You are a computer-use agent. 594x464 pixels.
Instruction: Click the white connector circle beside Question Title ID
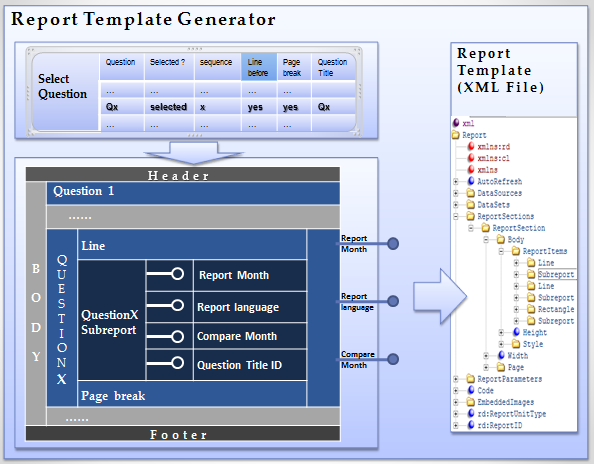click(177, 362)
